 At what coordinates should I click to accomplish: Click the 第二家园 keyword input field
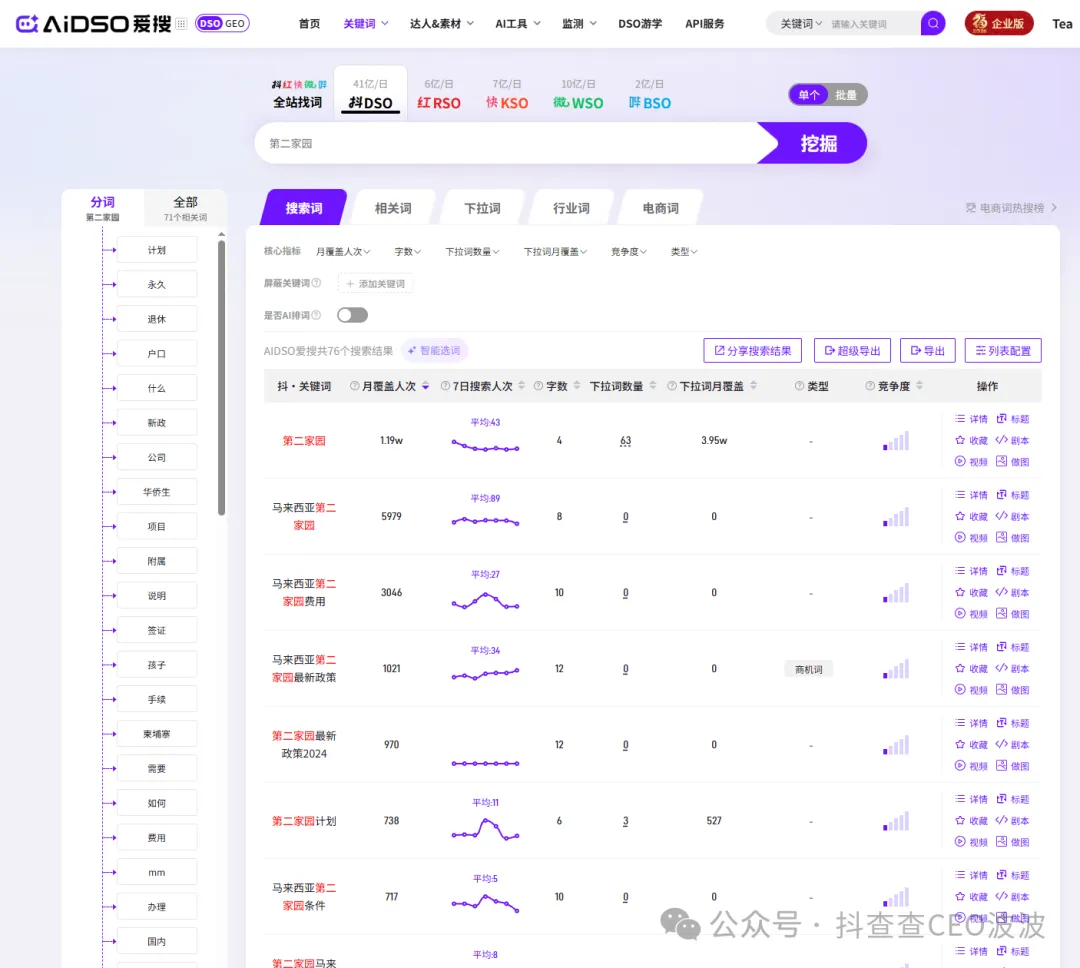(x=505, y=144)
